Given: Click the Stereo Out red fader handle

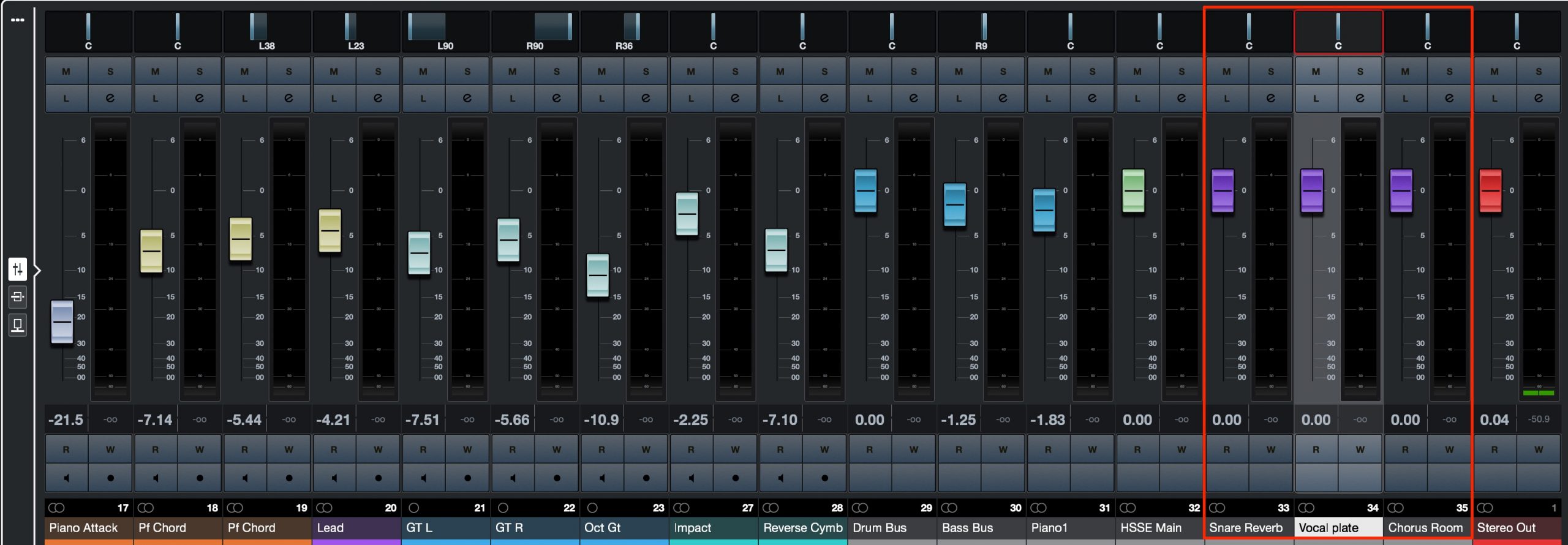Looking at the screenshot, I should (x=1490, y=190).
